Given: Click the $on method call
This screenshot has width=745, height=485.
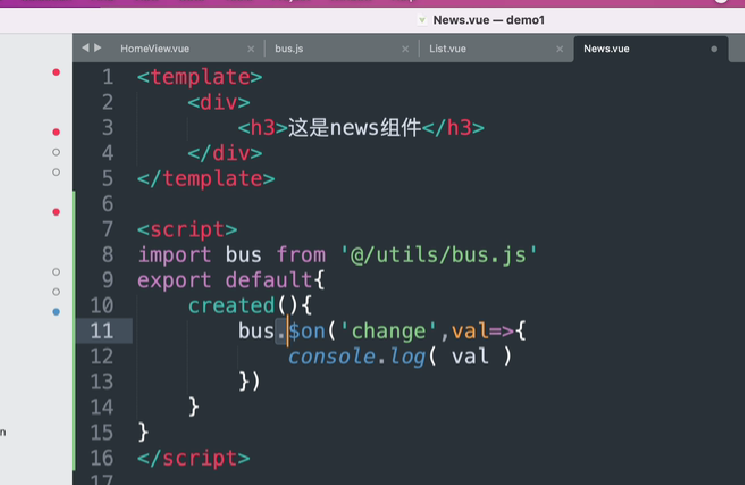Looking at the screenshot, I should pyautogui.click(x=307, y=331).
